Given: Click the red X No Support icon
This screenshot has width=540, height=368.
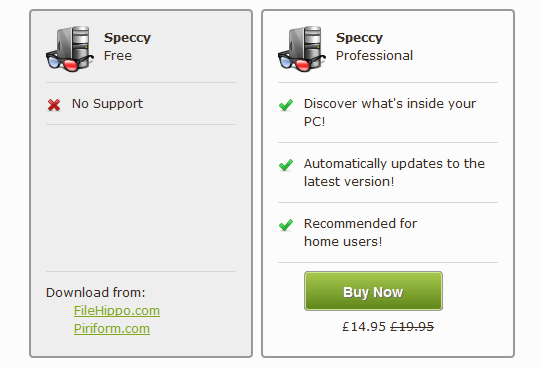Looking at the screenshot, I should coord(54,105).
